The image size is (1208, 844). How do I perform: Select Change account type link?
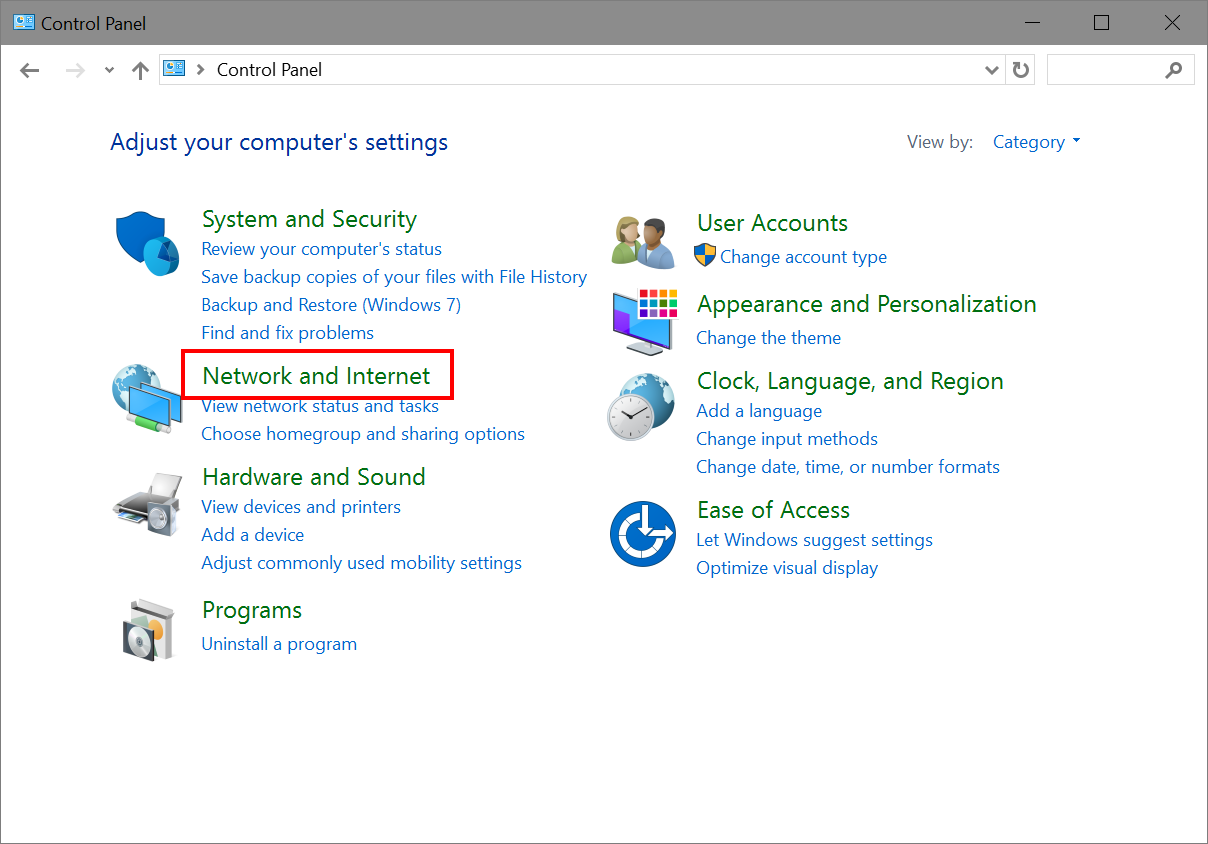point(803,257)
